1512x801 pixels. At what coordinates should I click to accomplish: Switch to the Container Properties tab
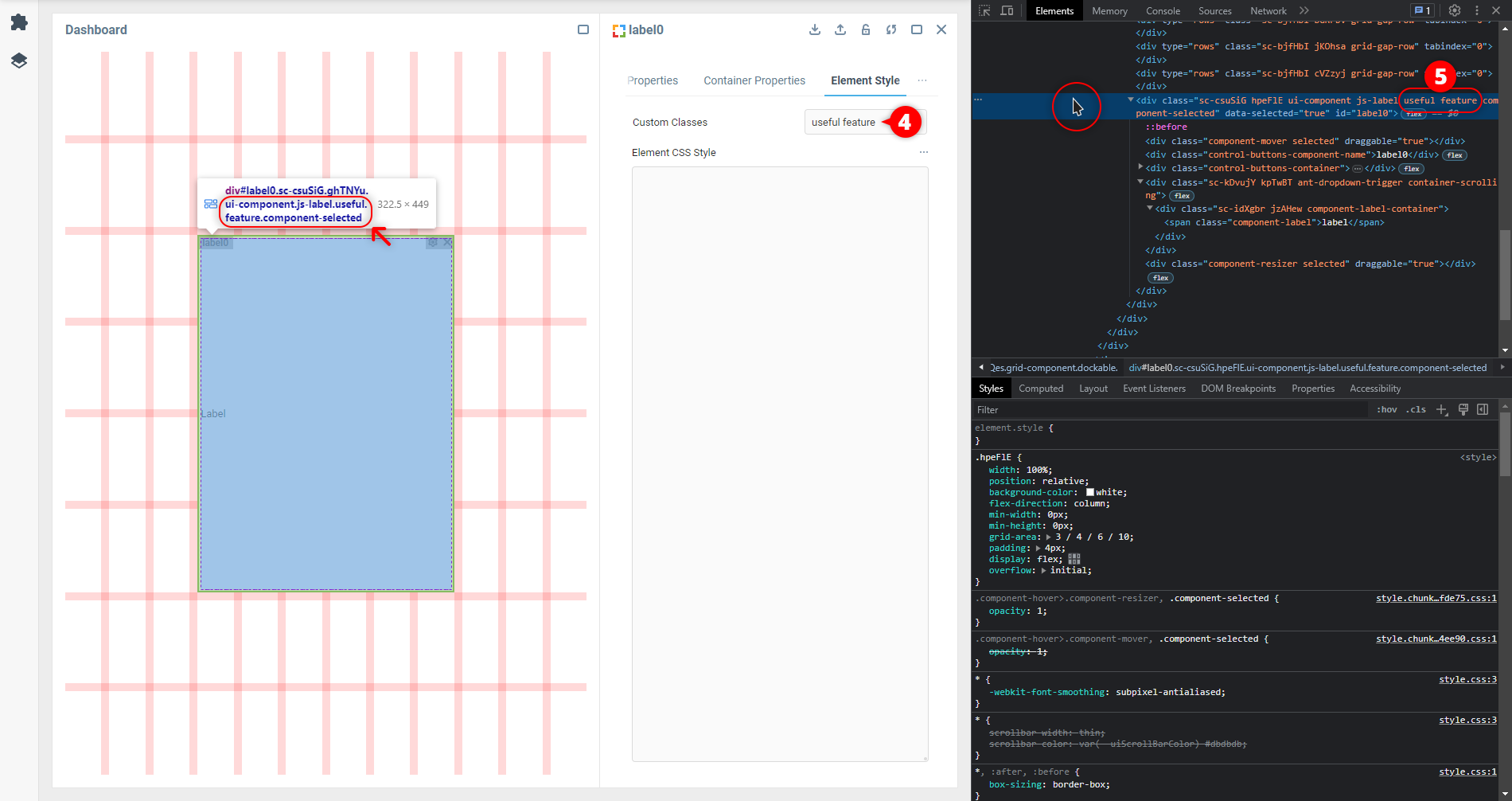tap(754, 80)
